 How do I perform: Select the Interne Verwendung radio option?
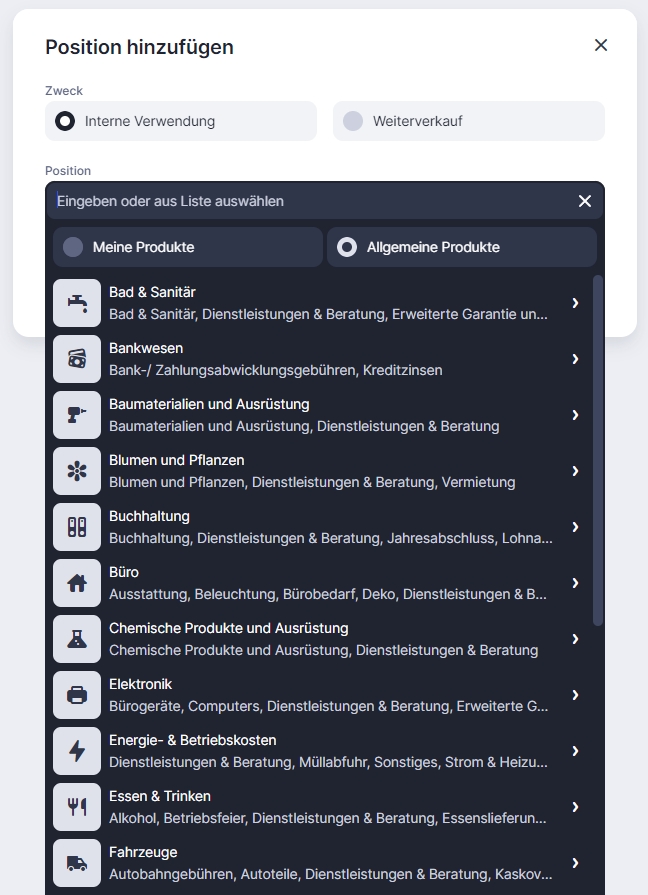(x=65, y=121)
